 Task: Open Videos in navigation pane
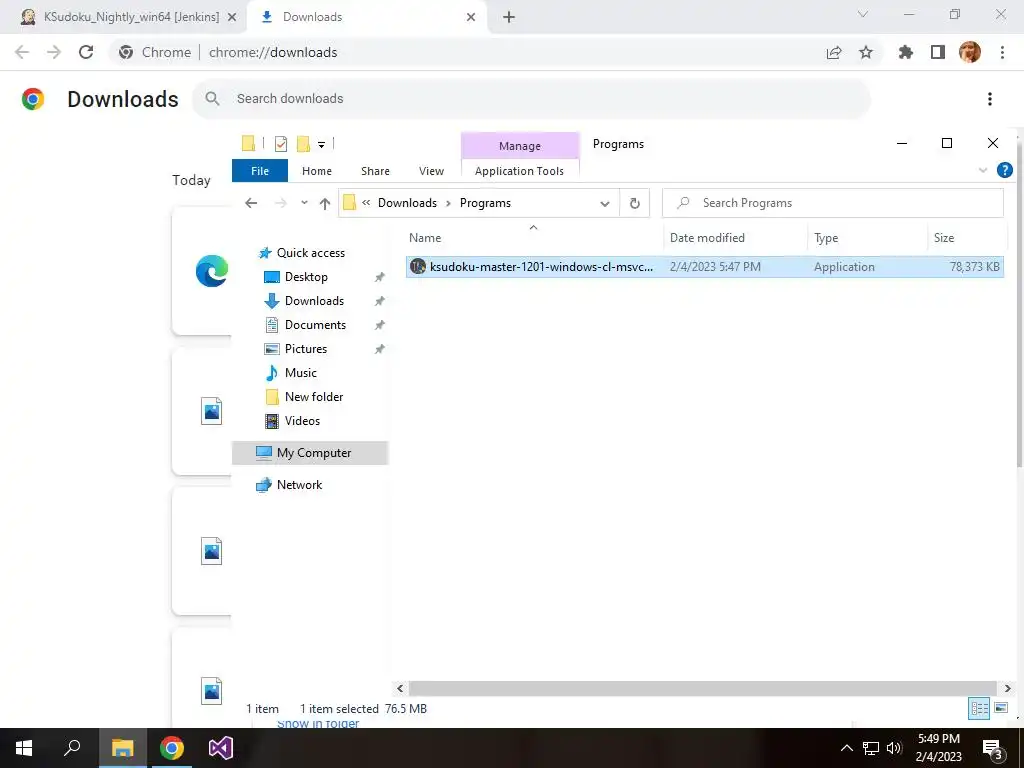point(302,421)
